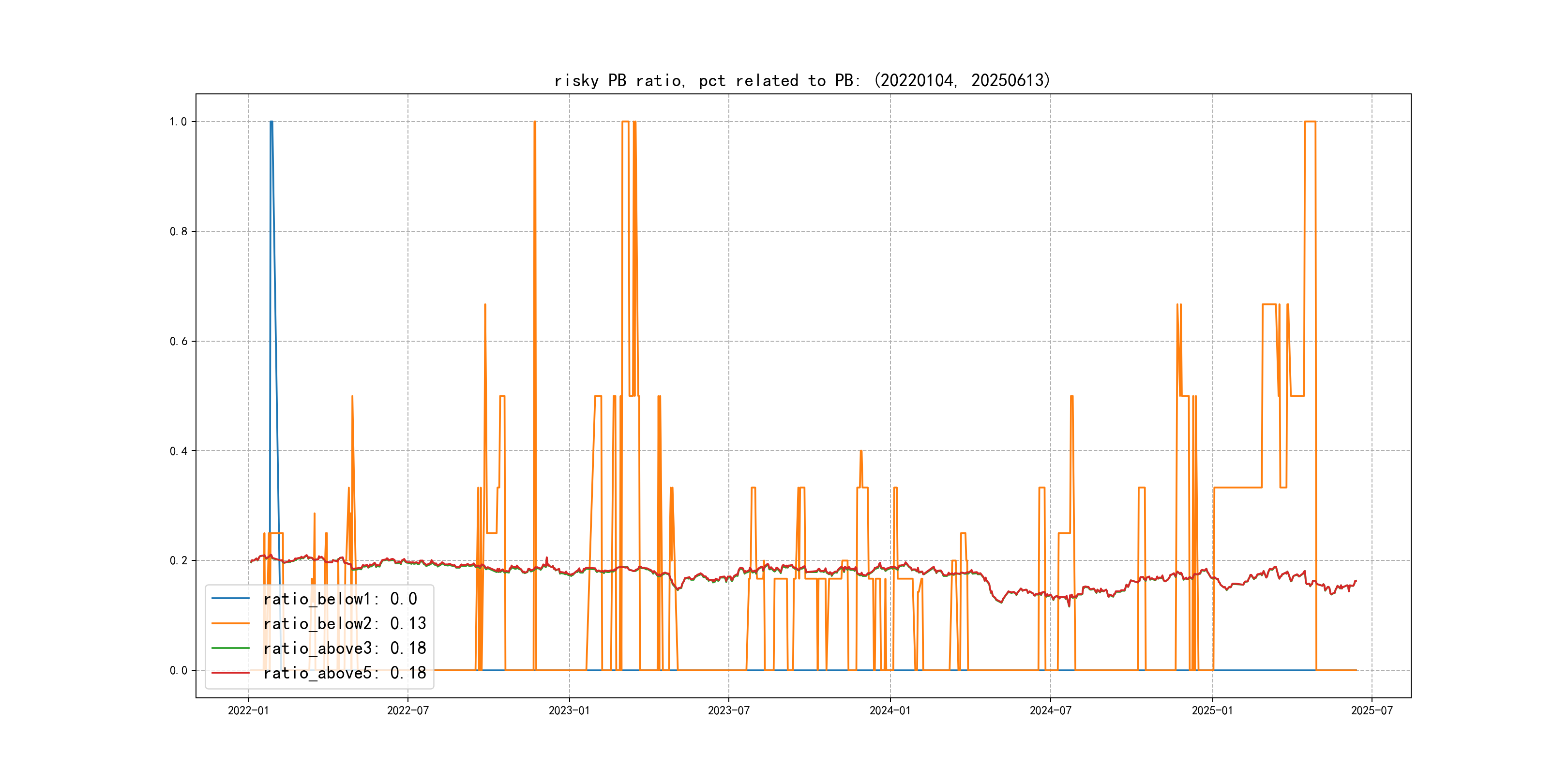Select the 'ratio_below1: 0.0' legend label
Image resolution: width=1568 pixels, height=784 pixels.
[340, 599]
